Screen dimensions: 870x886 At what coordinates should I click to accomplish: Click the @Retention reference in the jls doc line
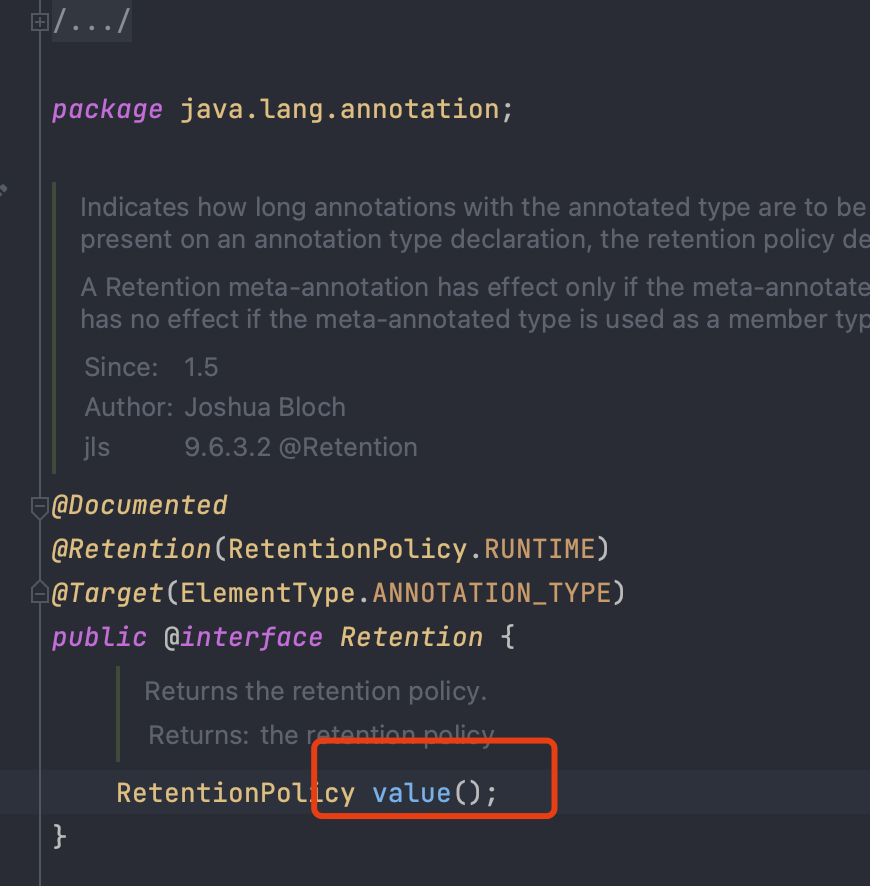[347, 447]
